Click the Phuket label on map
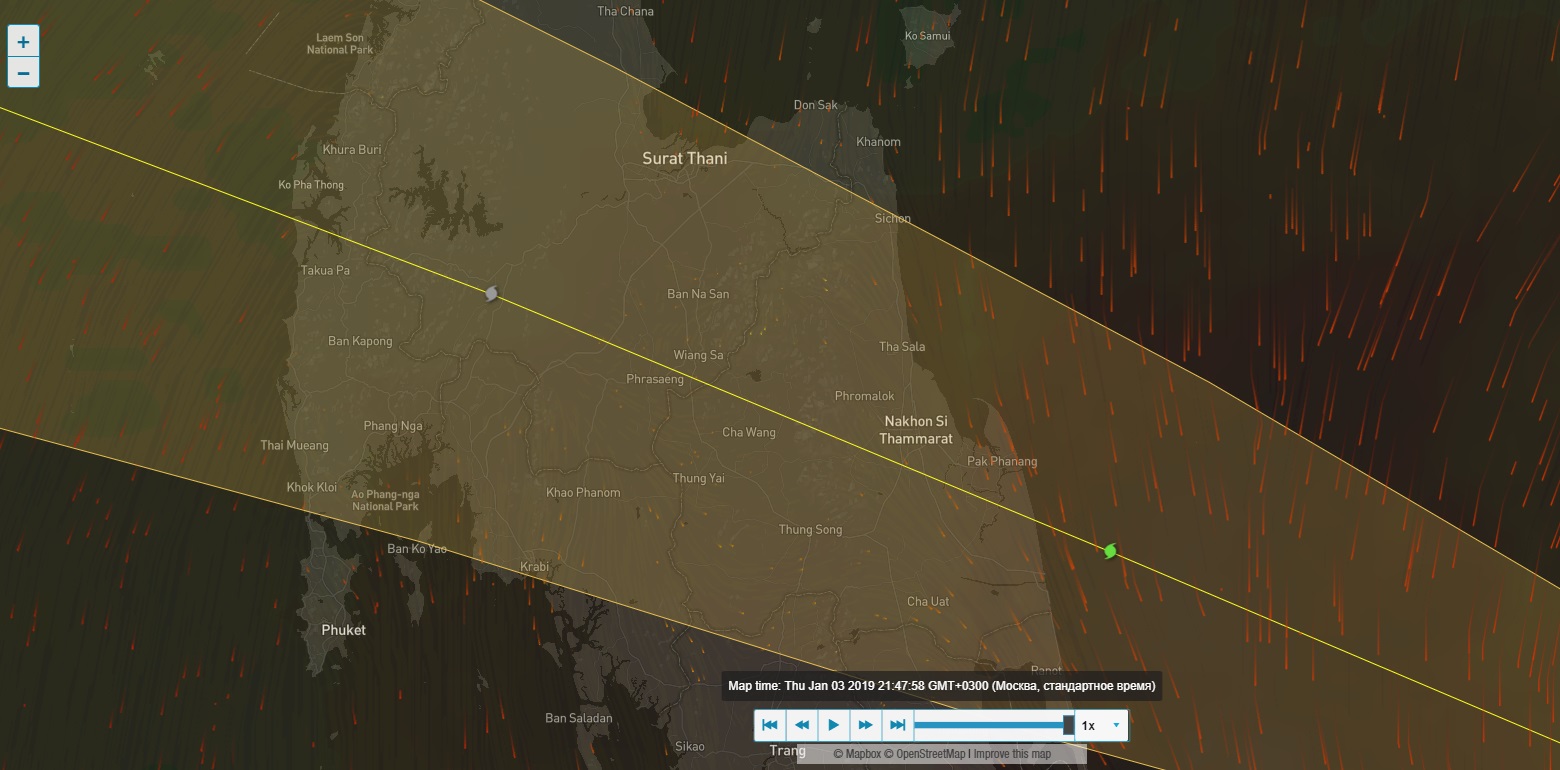Image resolution: width=1560 pixels, height=770 pixels. [343, 630]
